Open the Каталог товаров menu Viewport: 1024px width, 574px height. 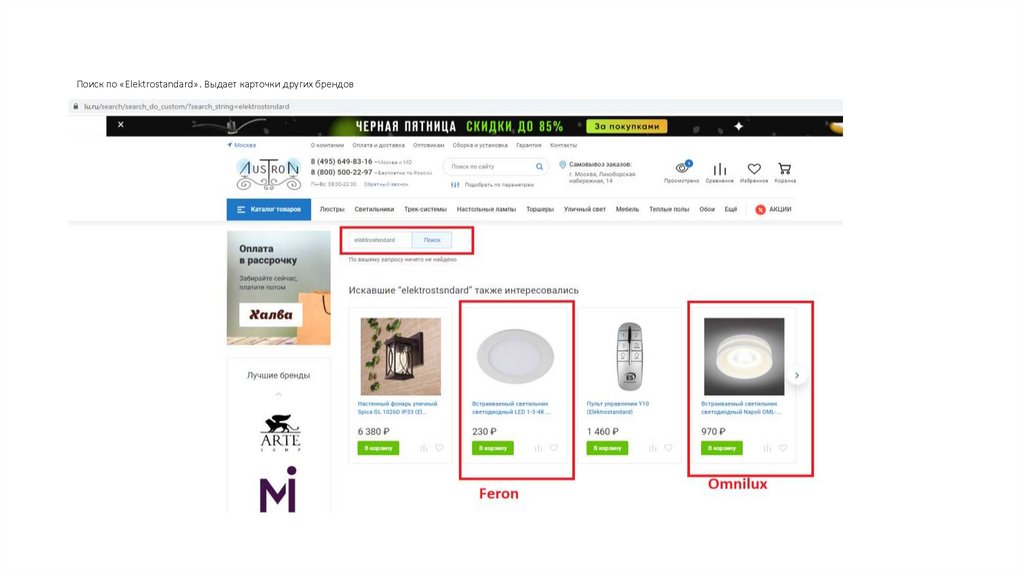pyautogui.click(x=268, y=210)
